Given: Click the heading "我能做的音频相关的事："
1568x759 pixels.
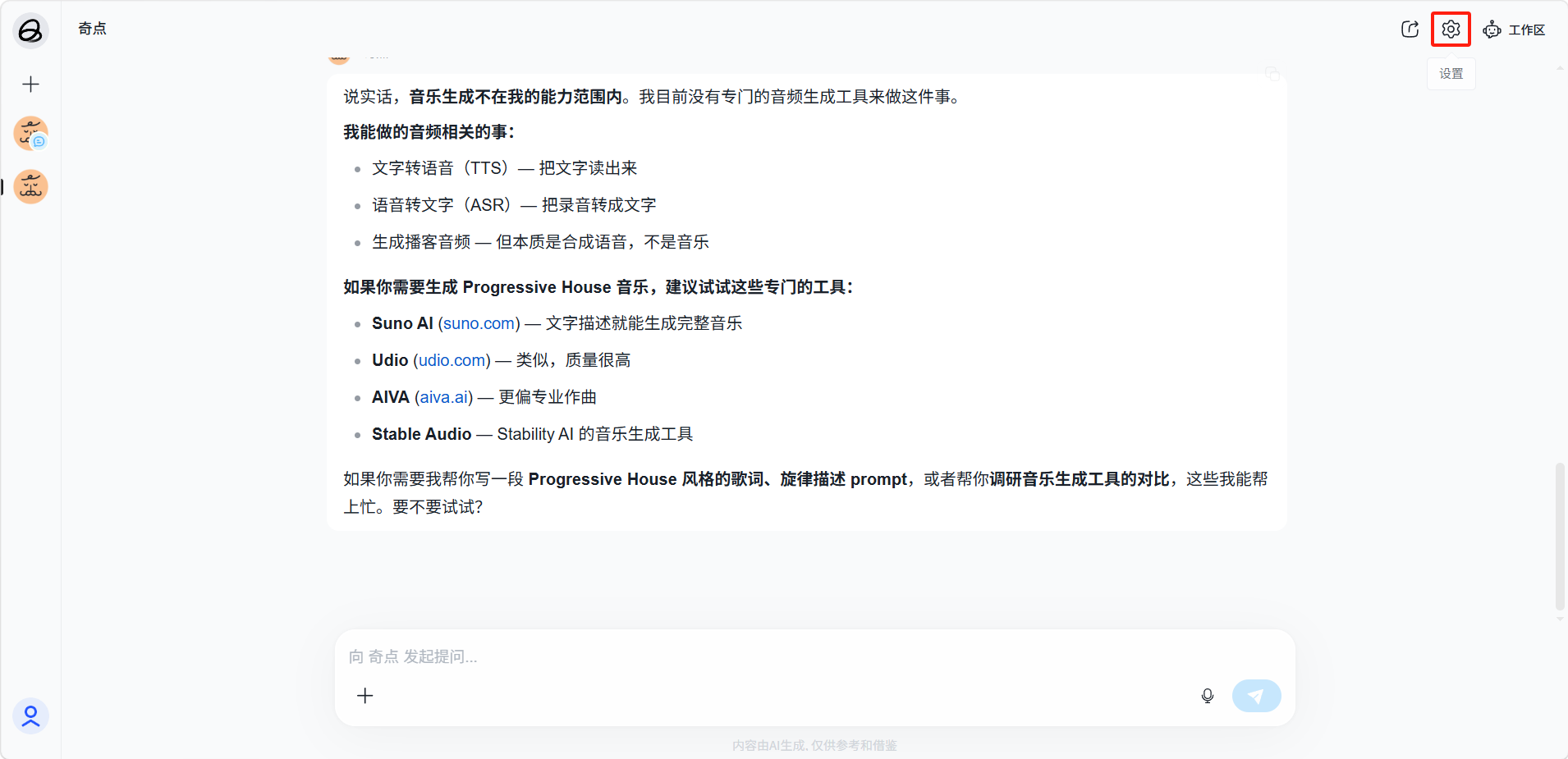Looking at the screenshot, I should [x=429, y=132].
